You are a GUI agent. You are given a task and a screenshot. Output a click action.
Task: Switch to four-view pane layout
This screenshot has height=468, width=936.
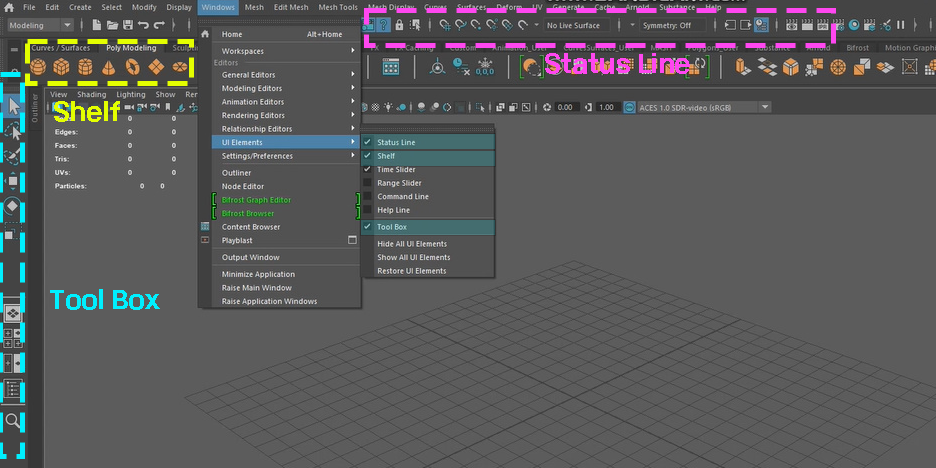[13, 337]
